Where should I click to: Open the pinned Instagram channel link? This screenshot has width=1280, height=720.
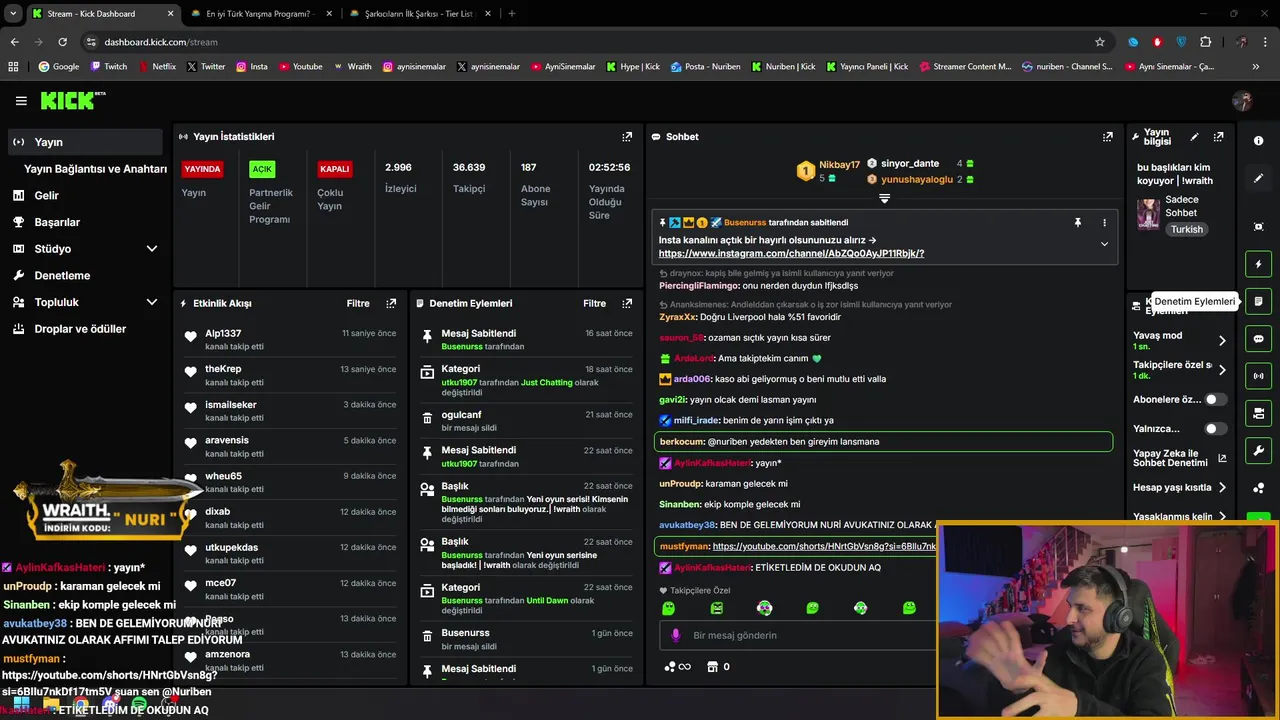click(x=791, y=254)
